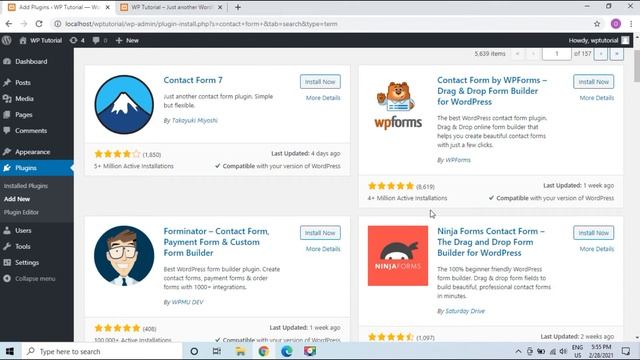This screenshot has height=360, width=640.
Task: Select Add New plugins submenu item
Action: click(x=17, y=199)
